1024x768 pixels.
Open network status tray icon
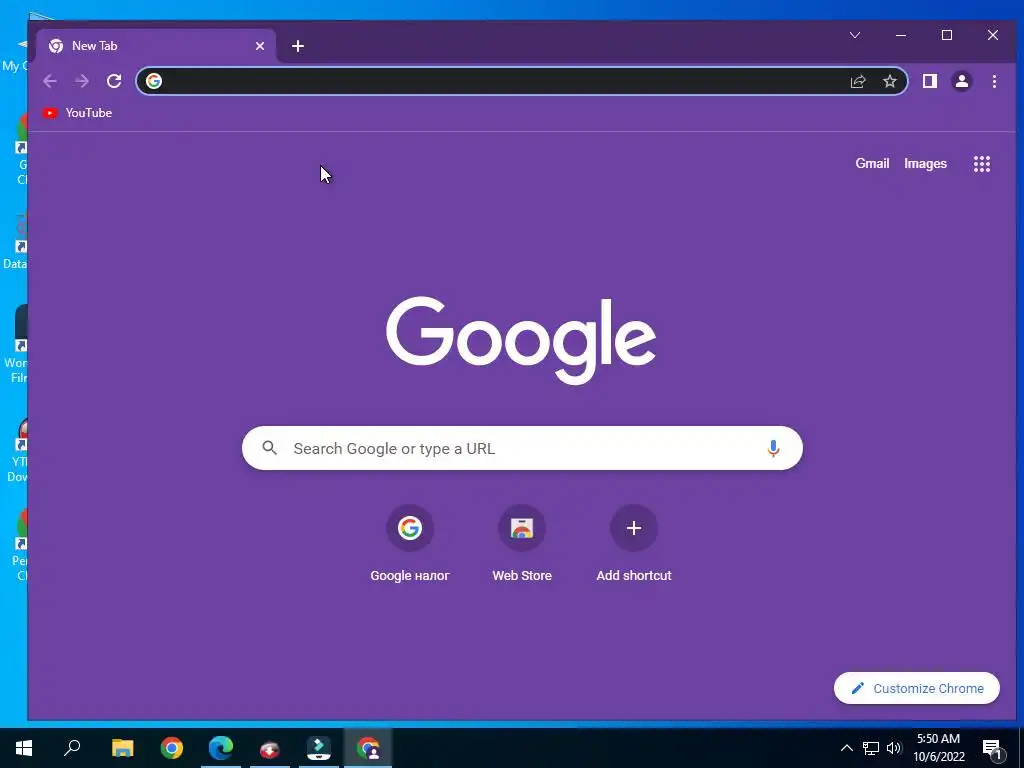(871, 748)
